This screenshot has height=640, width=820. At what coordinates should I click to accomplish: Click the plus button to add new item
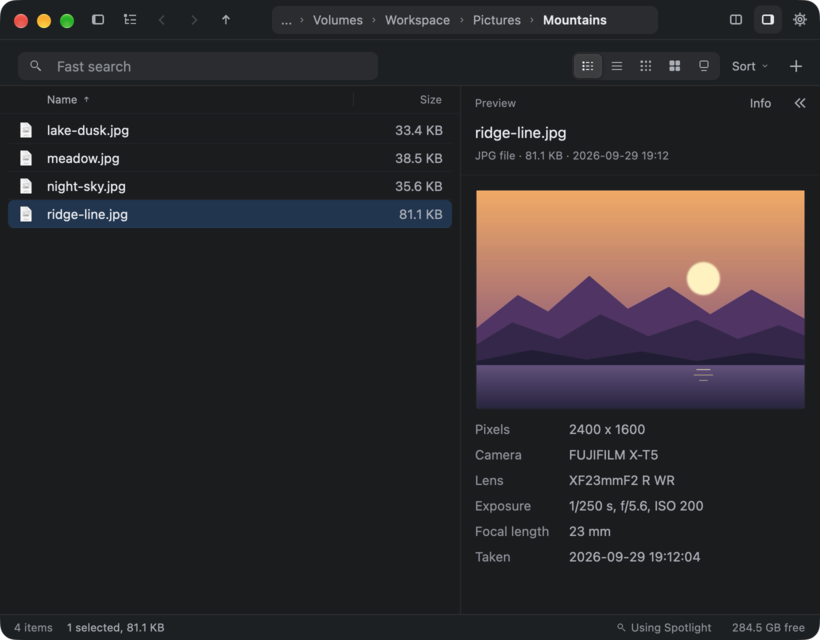795,66
